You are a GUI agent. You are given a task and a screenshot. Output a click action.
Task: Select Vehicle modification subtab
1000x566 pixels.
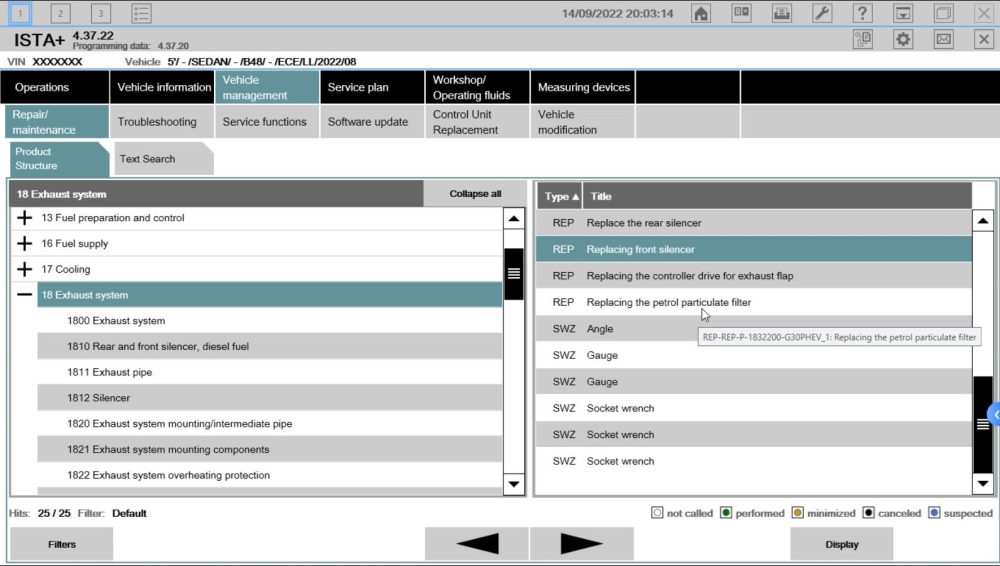(583, 122)
